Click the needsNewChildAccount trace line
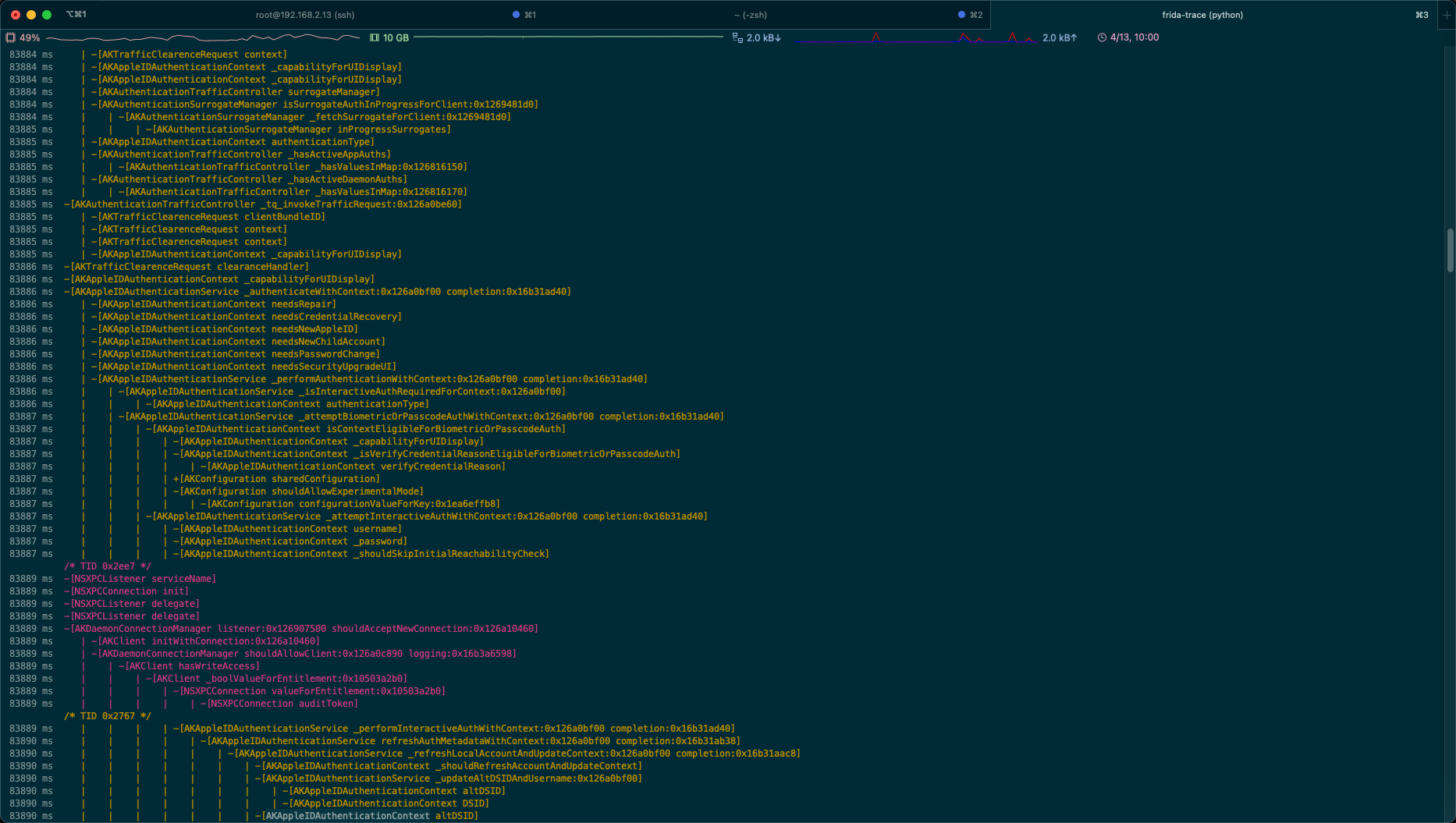 coord(238,342)
